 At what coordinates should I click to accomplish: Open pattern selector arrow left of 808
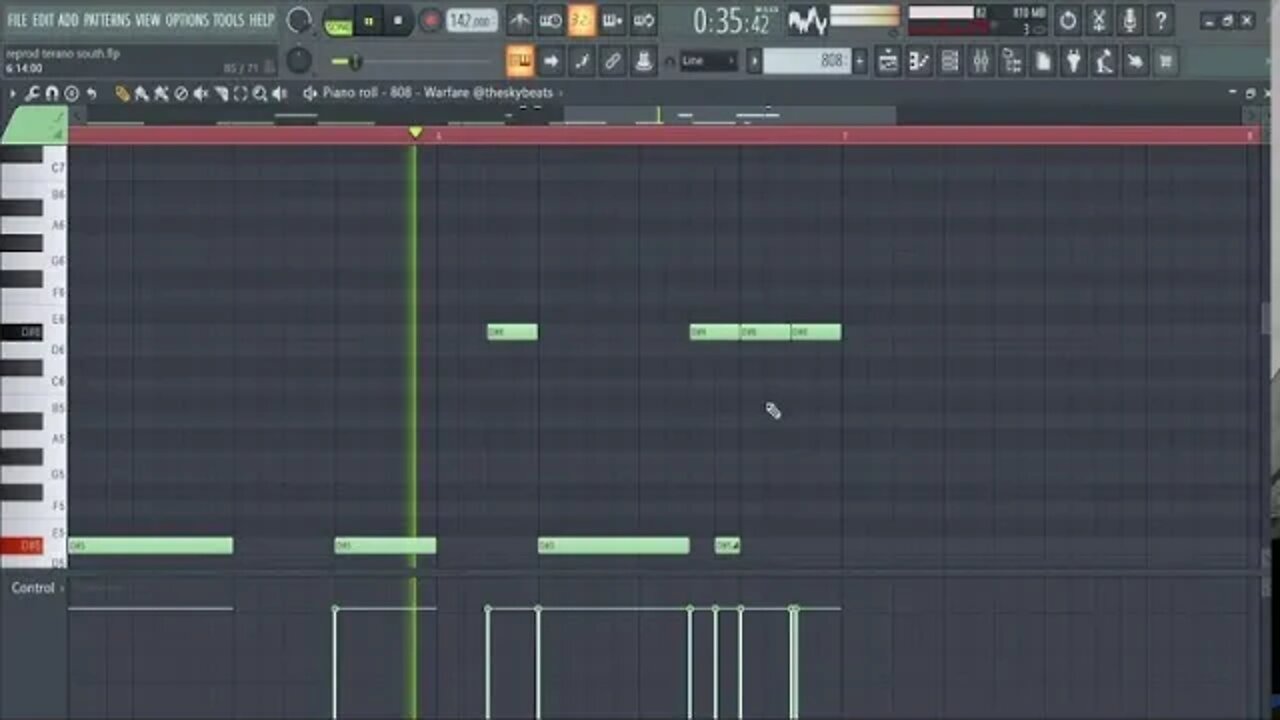point(755,61)
